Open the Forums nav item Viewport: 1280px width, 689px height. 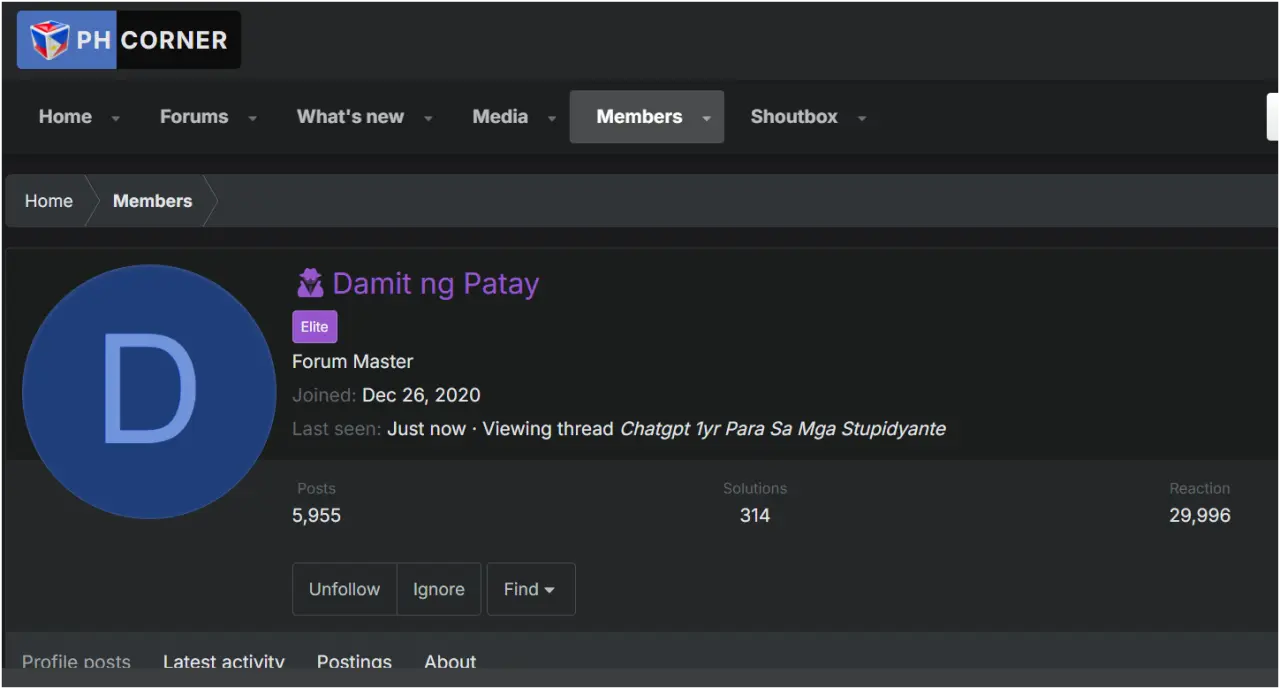pyautogui.click(x=194, y=117)
